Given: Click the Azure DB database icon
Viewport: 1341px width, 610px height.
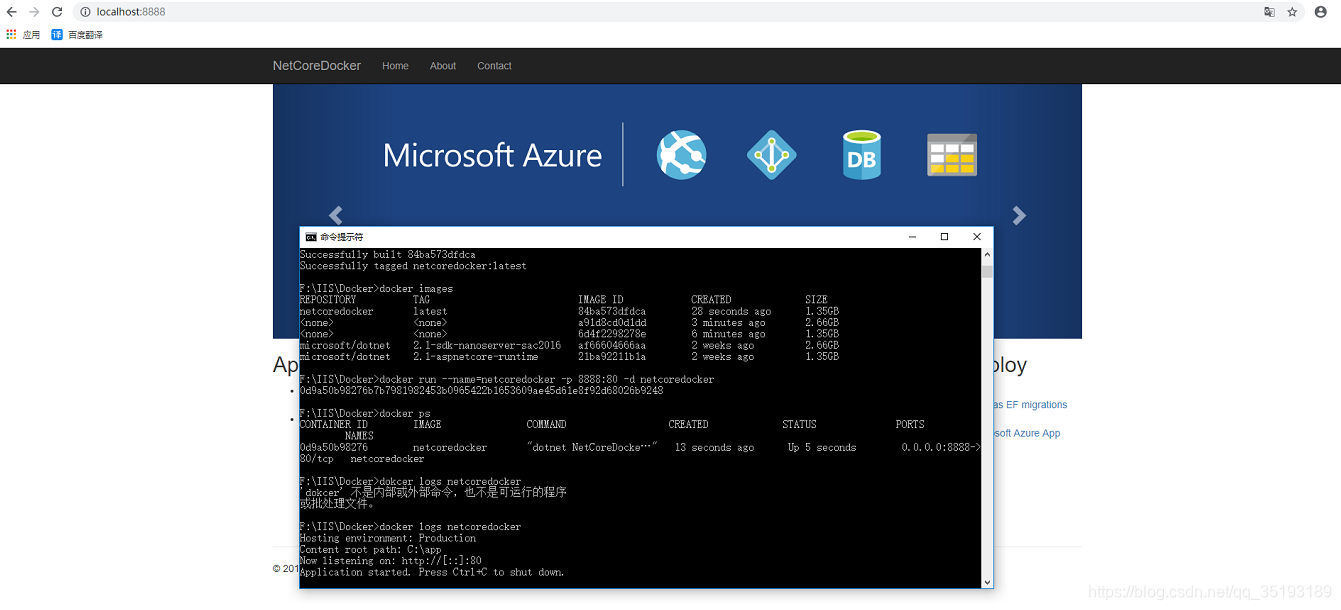Looking at the screenshot, I should (x=861, y=155).
